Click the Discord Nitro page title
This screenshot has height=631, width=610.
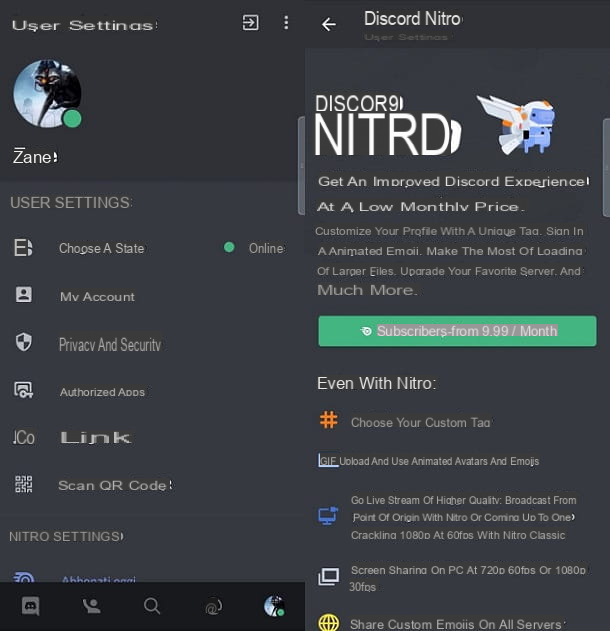[x=412, y=19]
